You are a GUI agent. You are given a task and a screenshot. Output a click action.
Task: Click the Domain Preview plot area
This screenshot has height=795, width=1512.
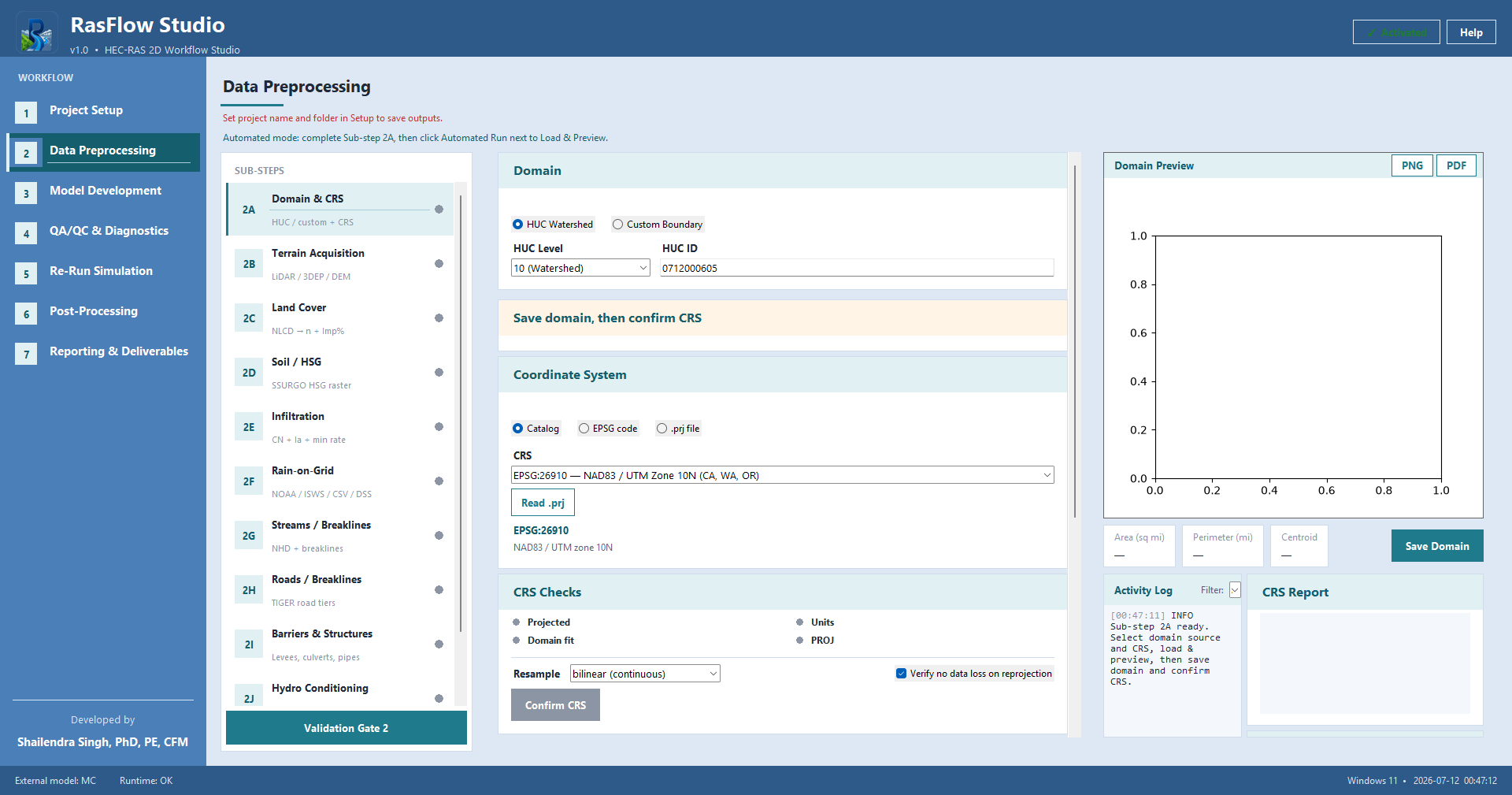tap(1298, 357)
